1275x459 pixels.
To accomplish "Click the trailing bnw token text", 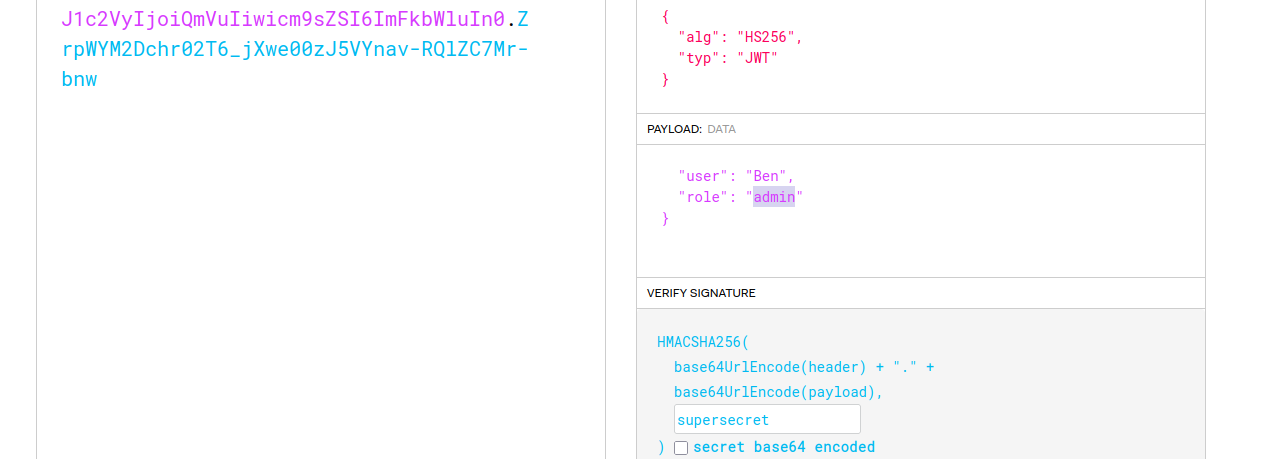I will [x=79, y=80].
